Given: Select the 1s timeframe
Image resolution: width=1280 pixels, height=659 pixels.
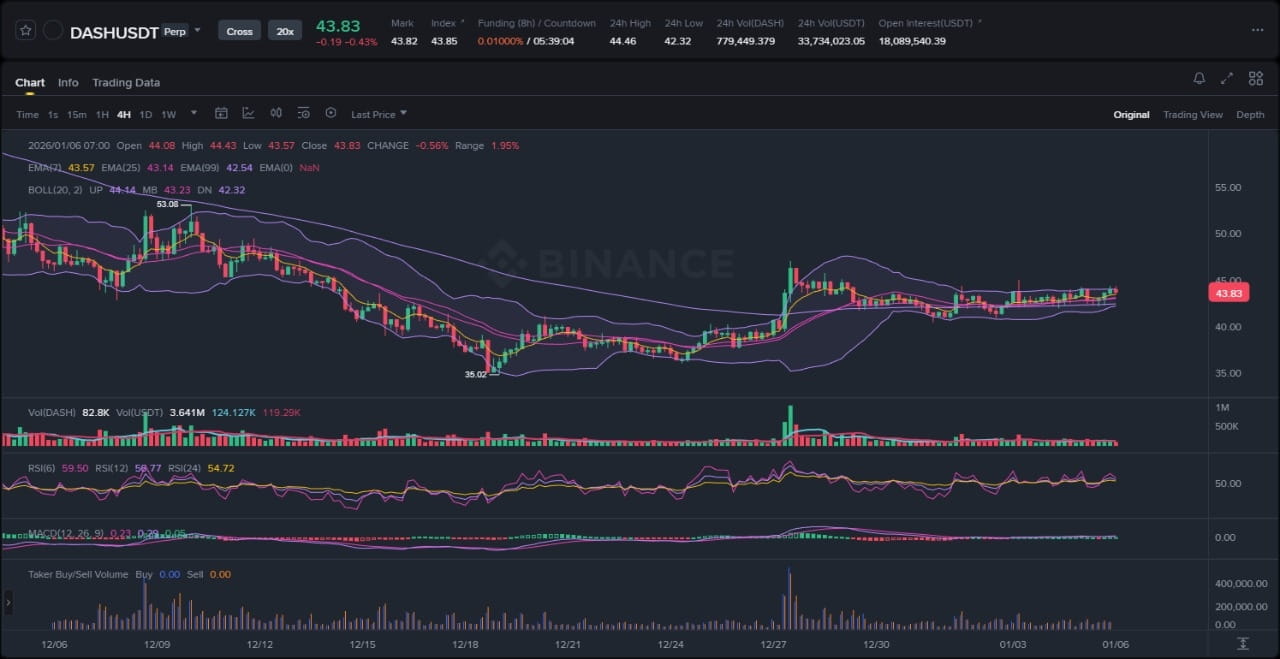Looking at the screenshot, I should 53,115.
